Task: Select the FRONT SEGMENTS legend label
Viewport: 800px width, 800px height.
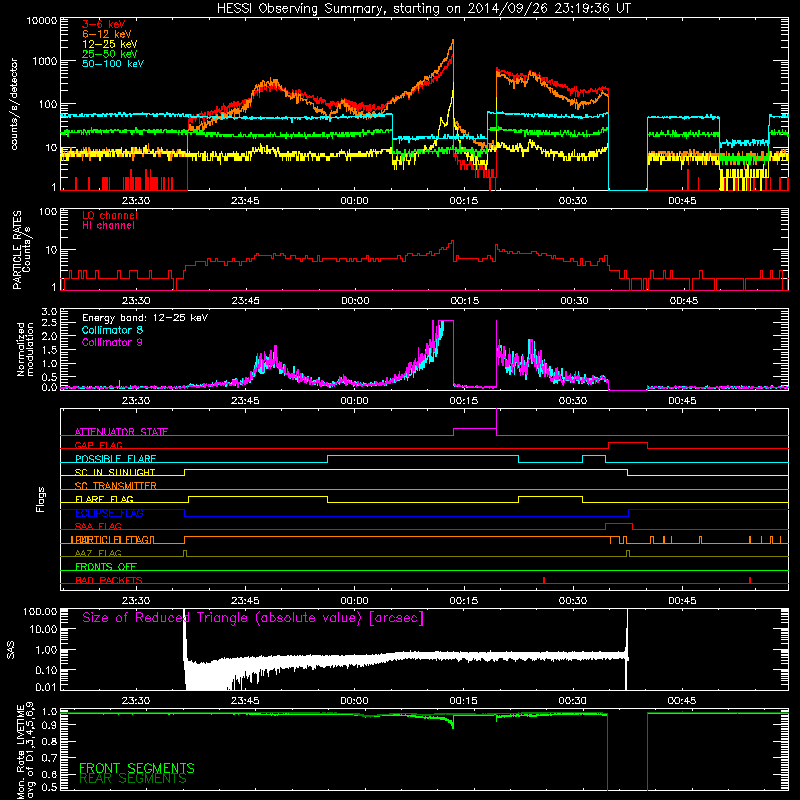Action: pos(137,768)
